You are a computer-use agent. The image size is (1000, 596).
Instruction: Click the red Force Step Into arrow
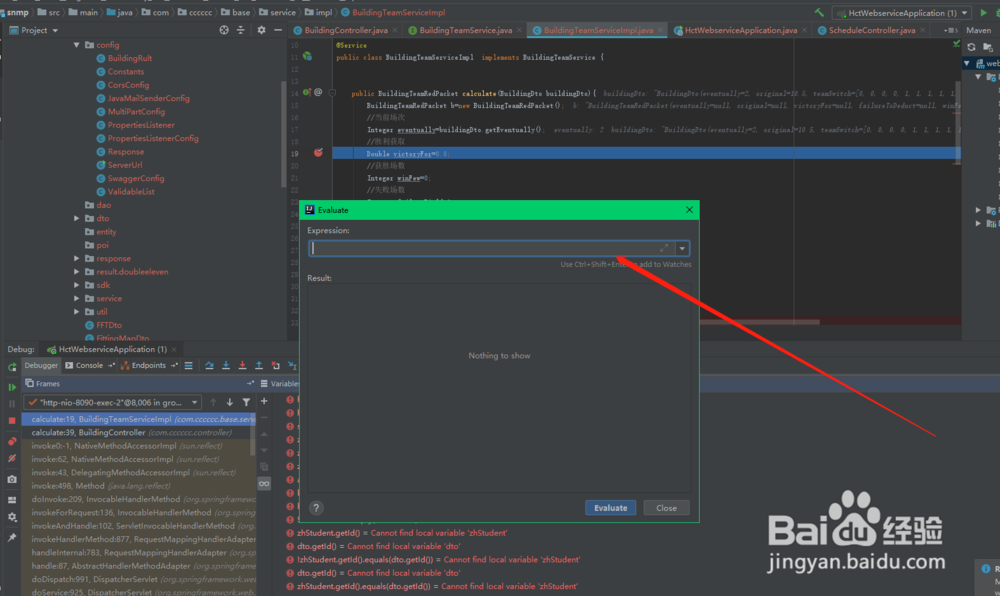242,365
